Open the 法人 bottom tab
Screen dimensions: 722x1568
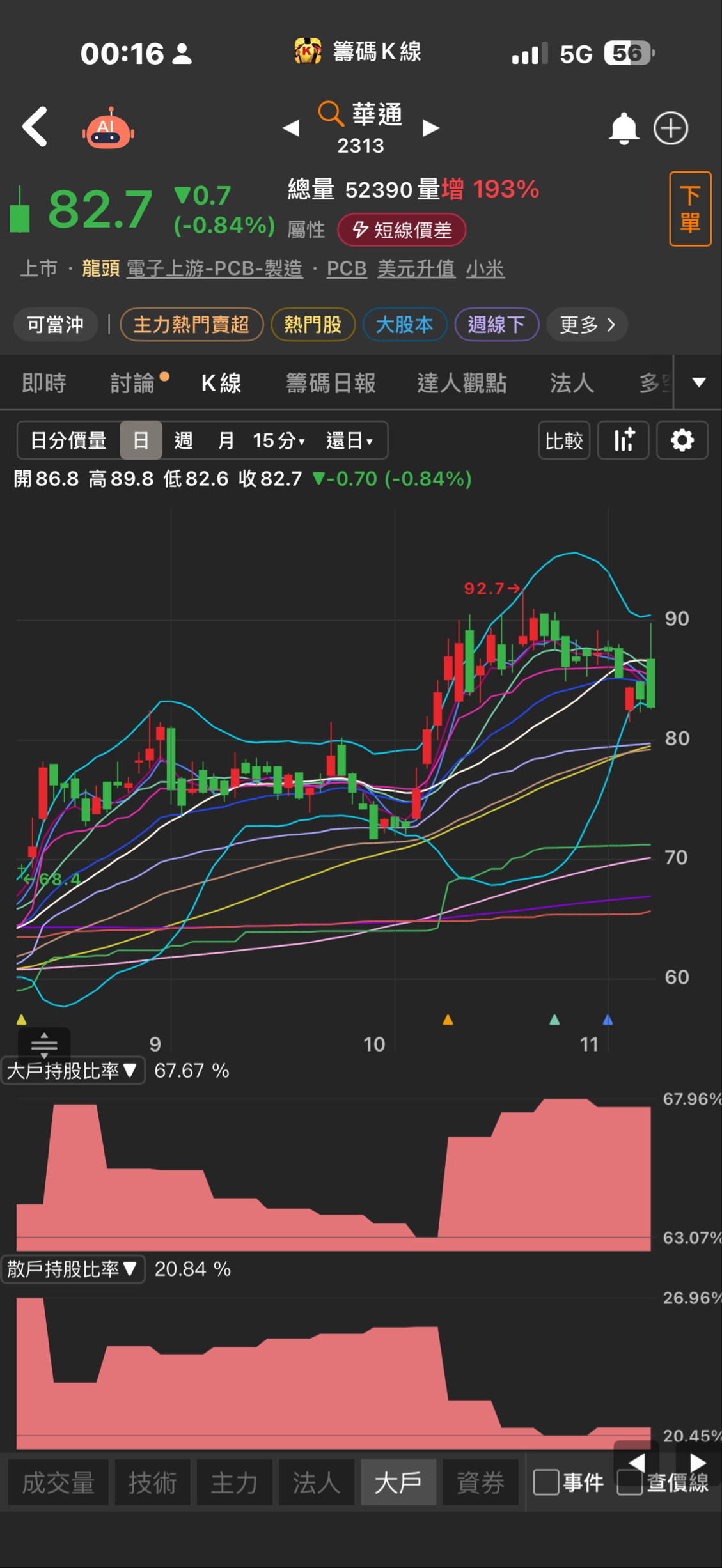[x=316, y=1482]
